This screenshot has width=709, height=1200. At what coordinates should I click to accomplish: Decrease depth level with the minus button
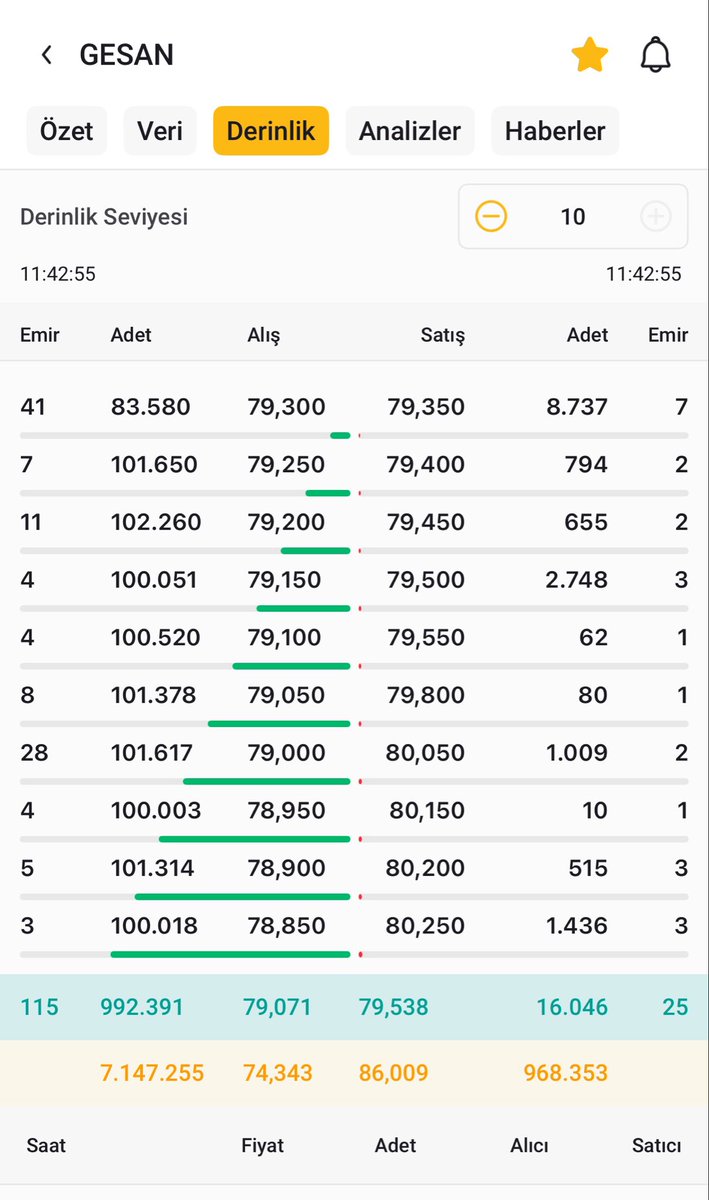(491, 216)
